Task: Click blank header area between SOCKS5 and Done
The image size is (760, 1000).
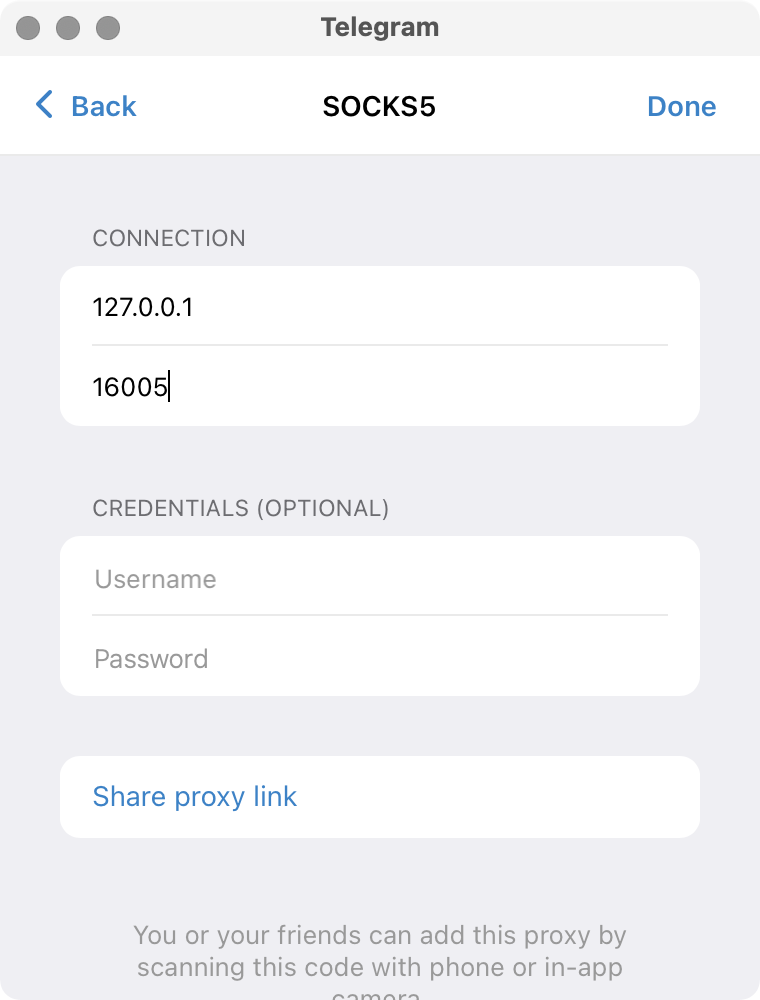Action: coord(540,106)
